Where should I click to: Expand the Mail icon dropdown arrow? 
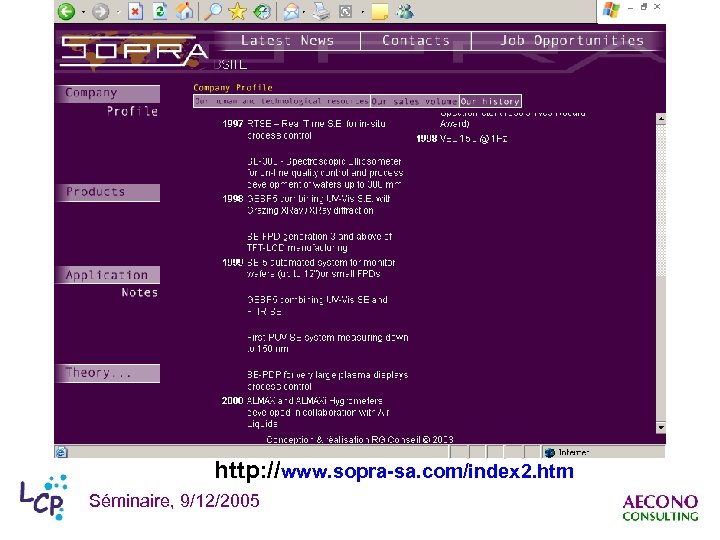[x=304, y=12]
